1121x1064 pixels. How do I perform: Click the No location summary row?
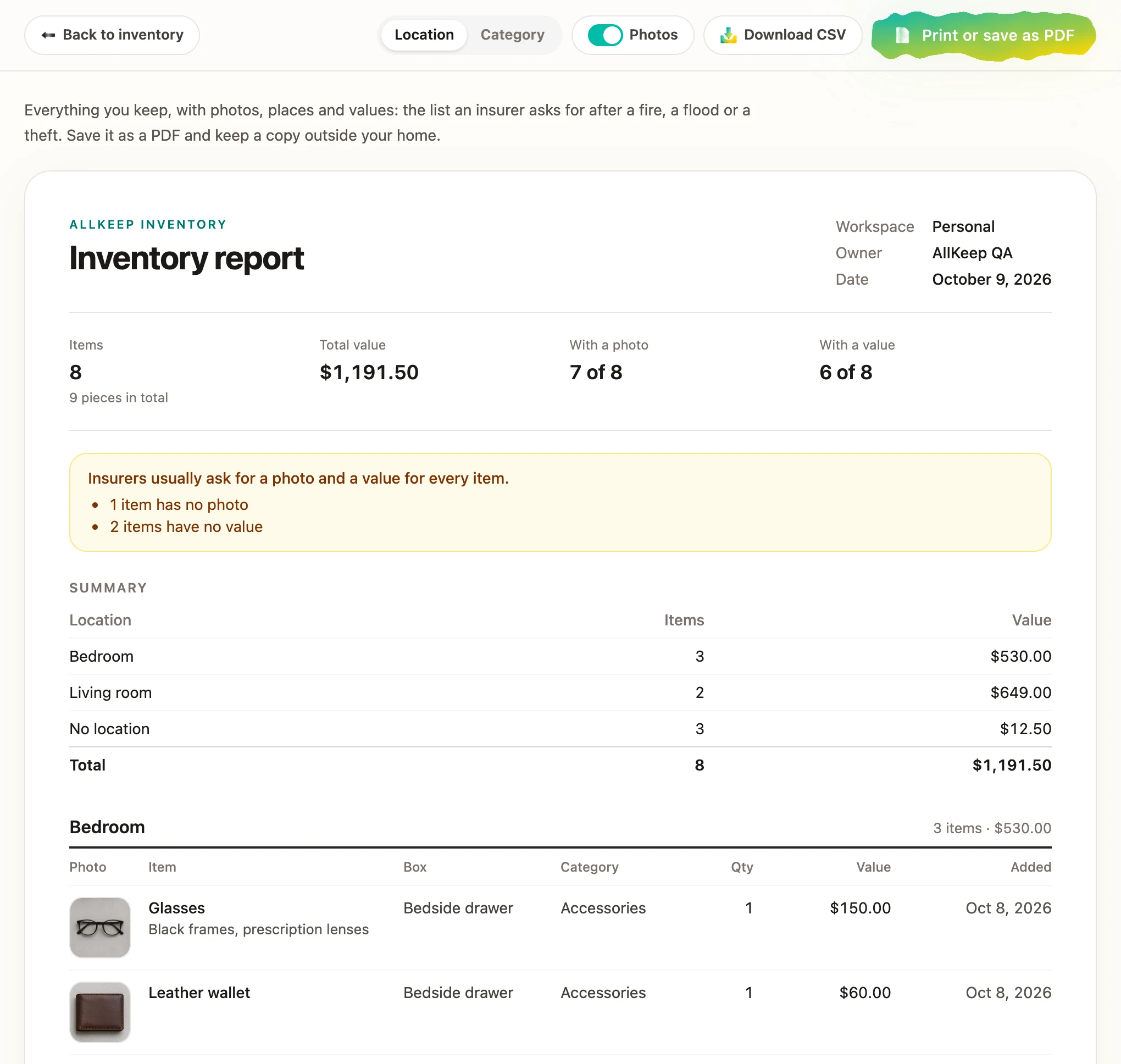[560, 729]
